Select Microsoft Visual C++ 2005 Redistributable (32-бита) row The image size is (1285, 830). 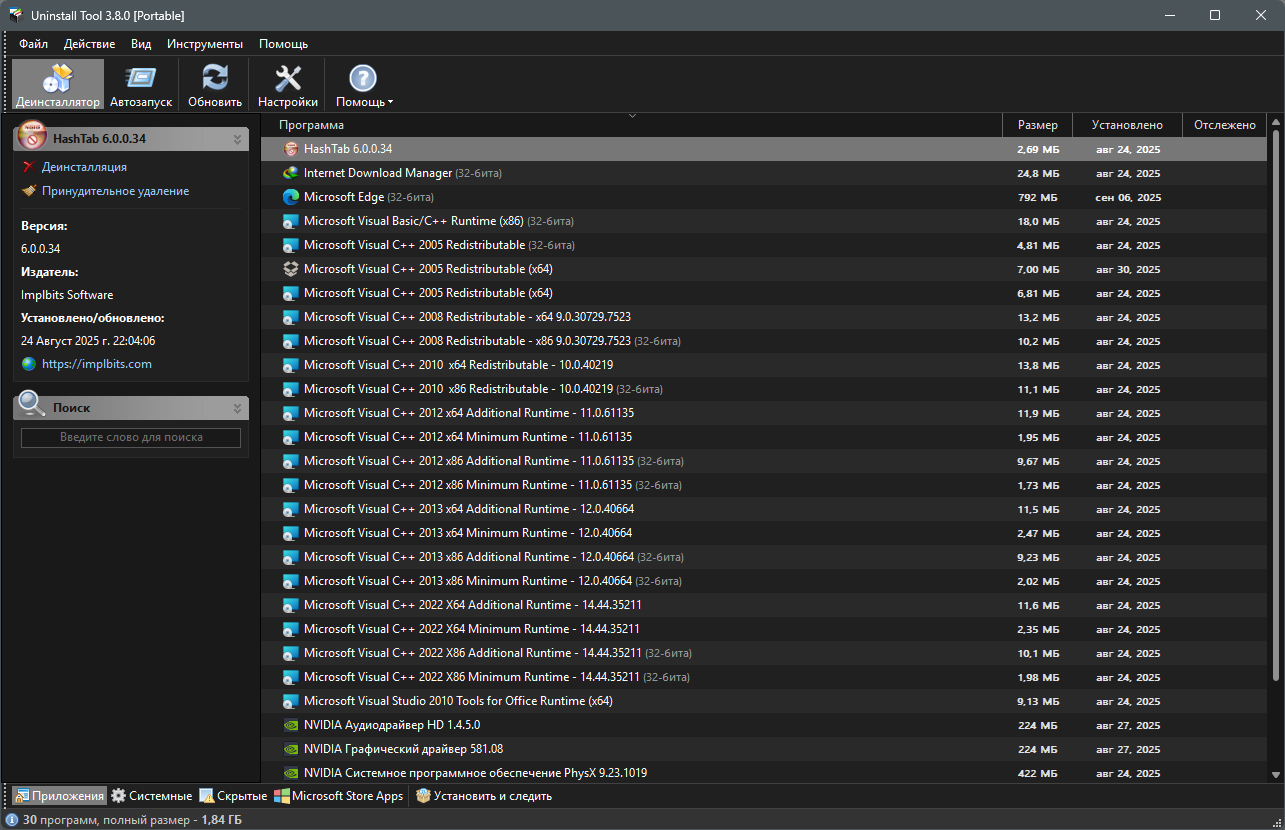pos(764,245)
